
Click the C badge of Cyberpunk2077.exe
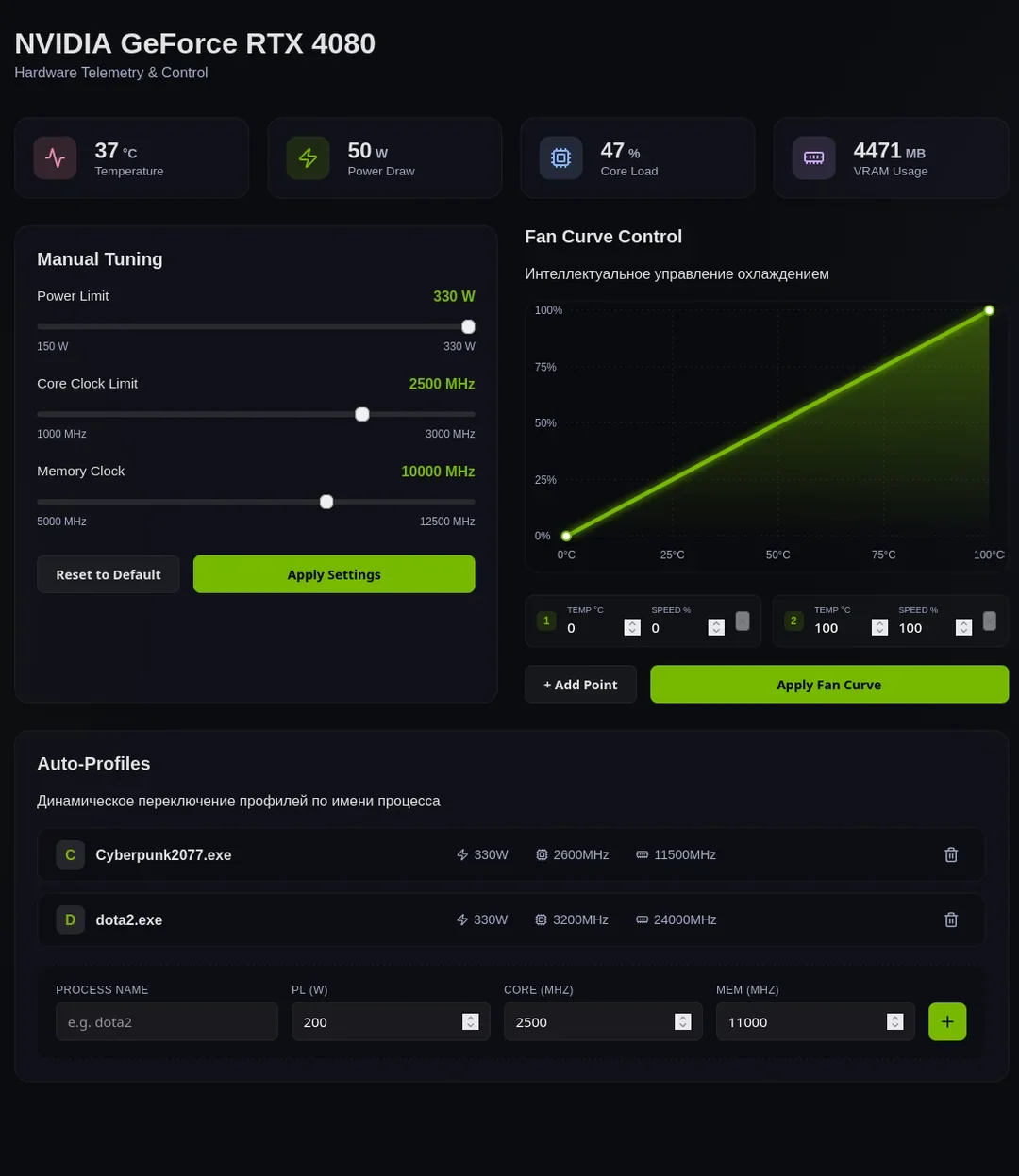tap(70, 854)
